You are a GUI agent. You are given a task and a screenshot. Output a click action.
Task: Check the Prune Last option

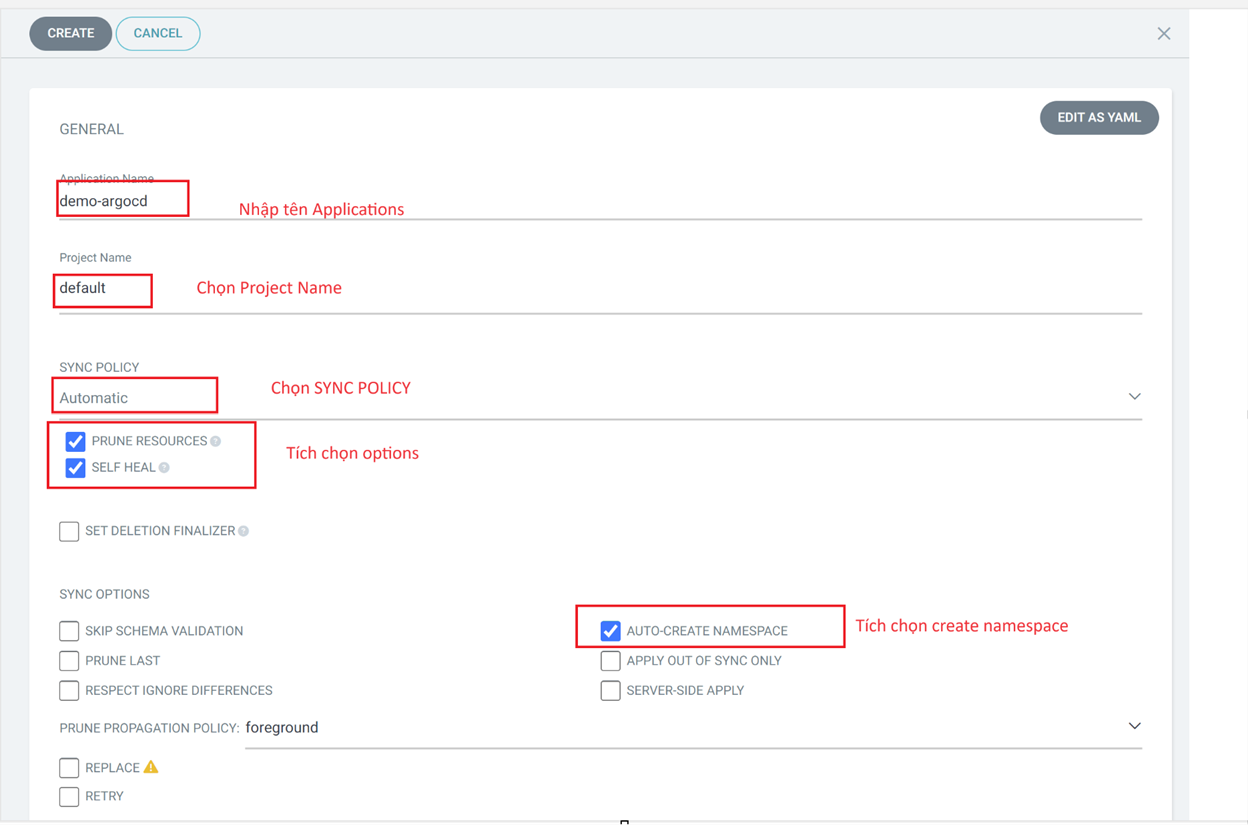point(69,661)
